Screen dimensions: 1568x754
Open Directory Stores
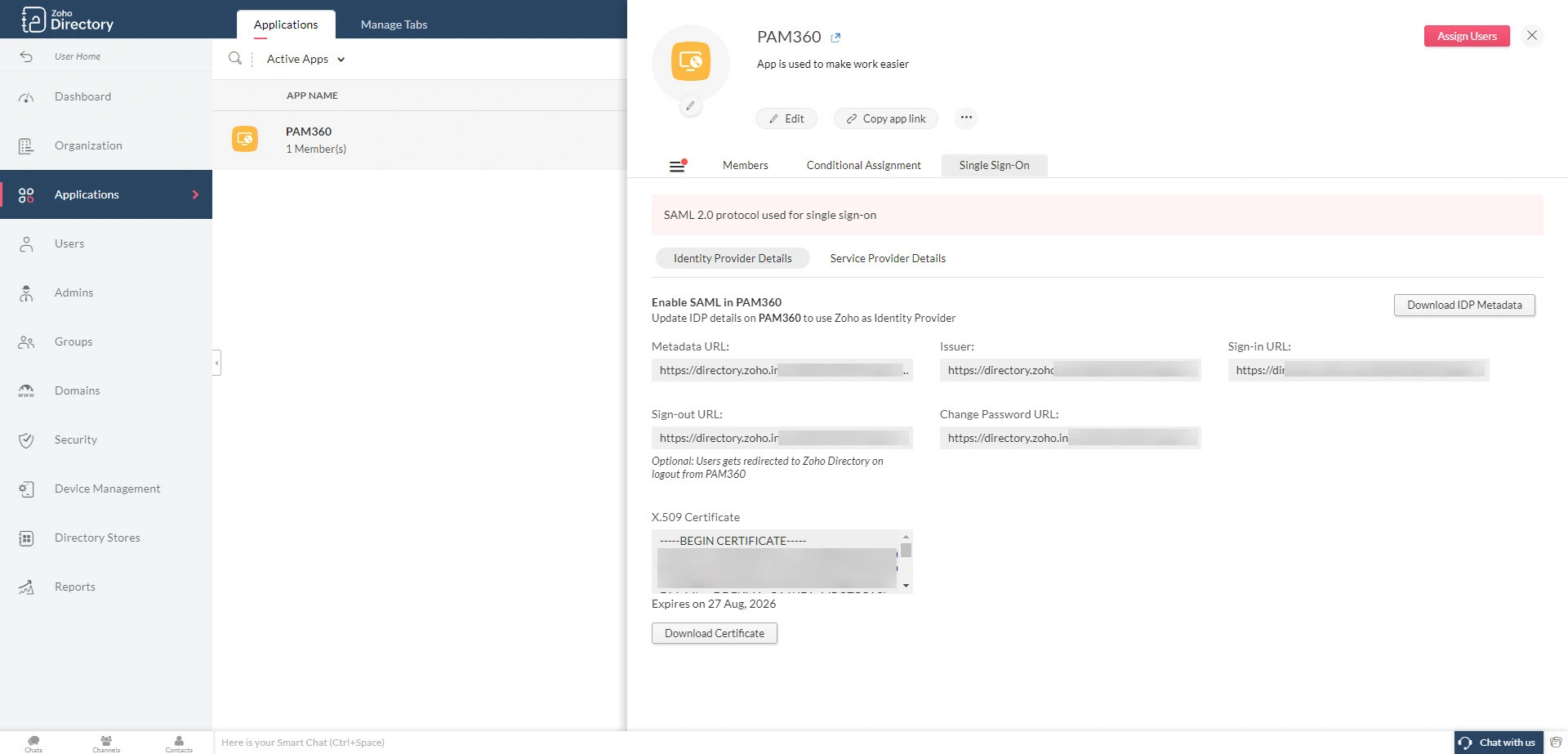[96, 538]
